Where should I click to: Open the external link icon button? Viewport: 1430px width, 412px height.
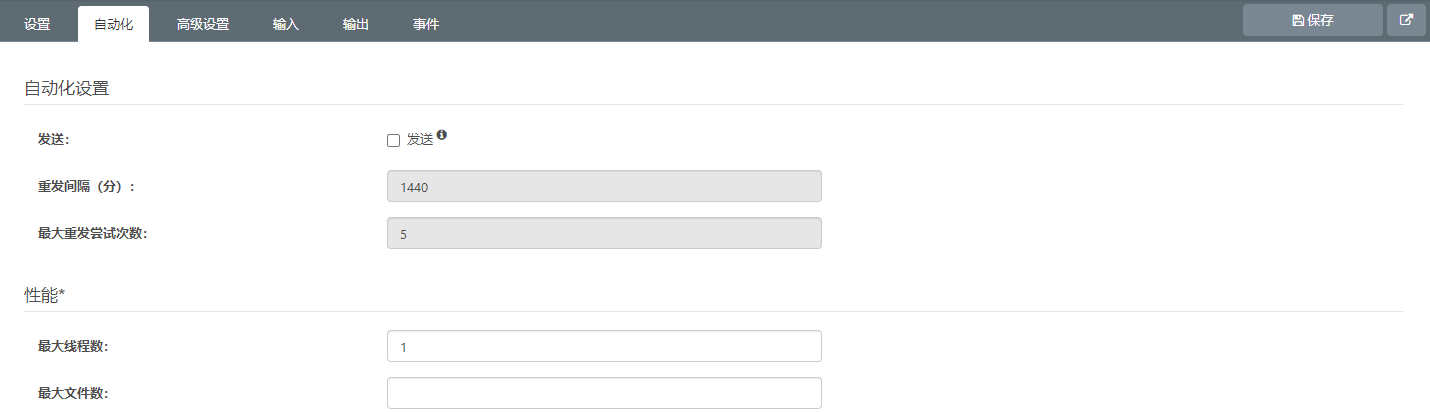point(1406,20)
